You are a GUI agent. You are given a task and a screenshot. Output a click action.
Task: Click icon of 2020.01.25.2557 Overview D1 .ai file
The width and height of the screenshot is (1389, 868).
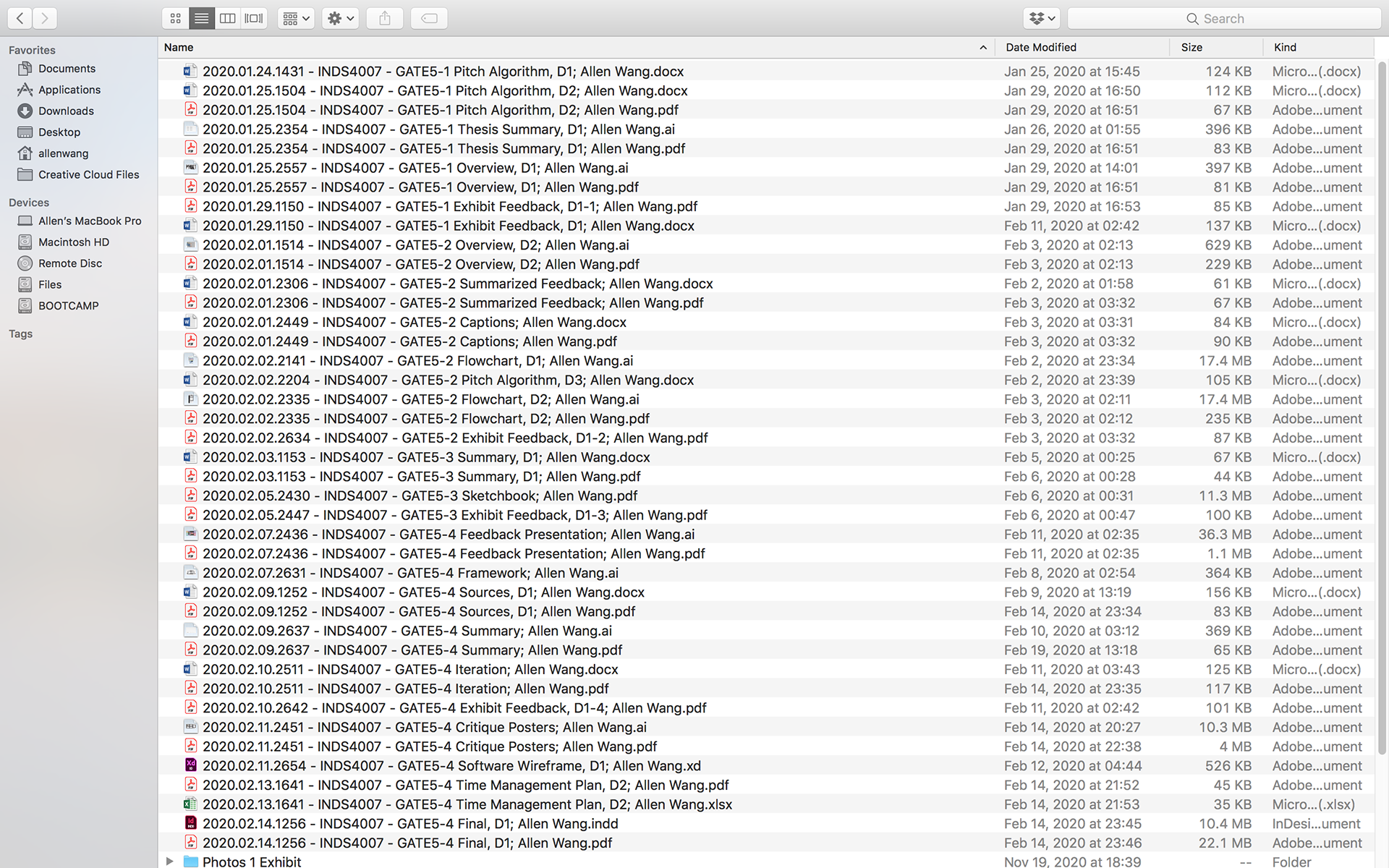click(x=190, y=167)
